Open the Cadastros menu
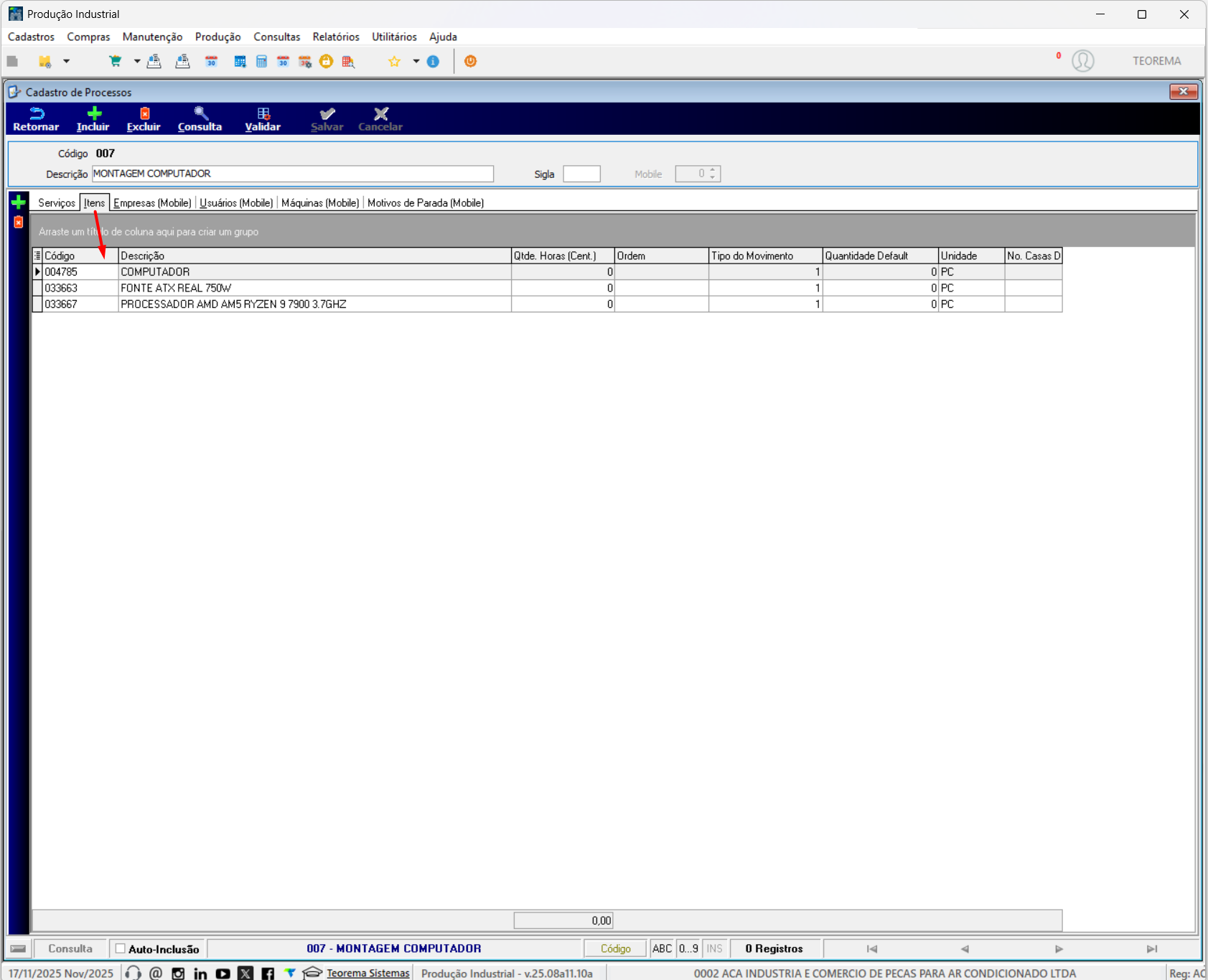 tap(31, 37)
